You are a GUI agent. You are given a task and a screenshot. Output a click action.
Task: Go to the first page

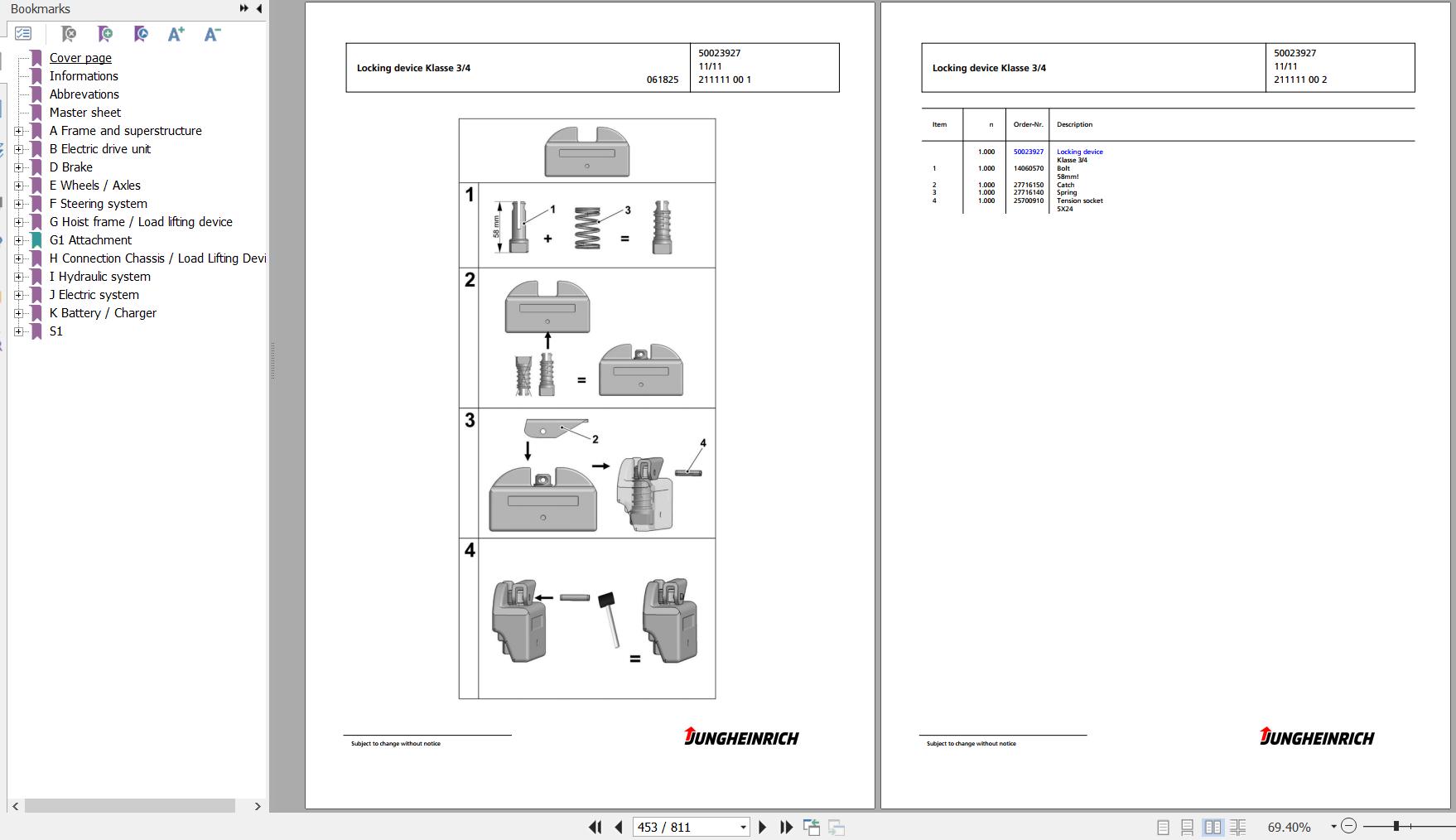[x=595, y=827]
